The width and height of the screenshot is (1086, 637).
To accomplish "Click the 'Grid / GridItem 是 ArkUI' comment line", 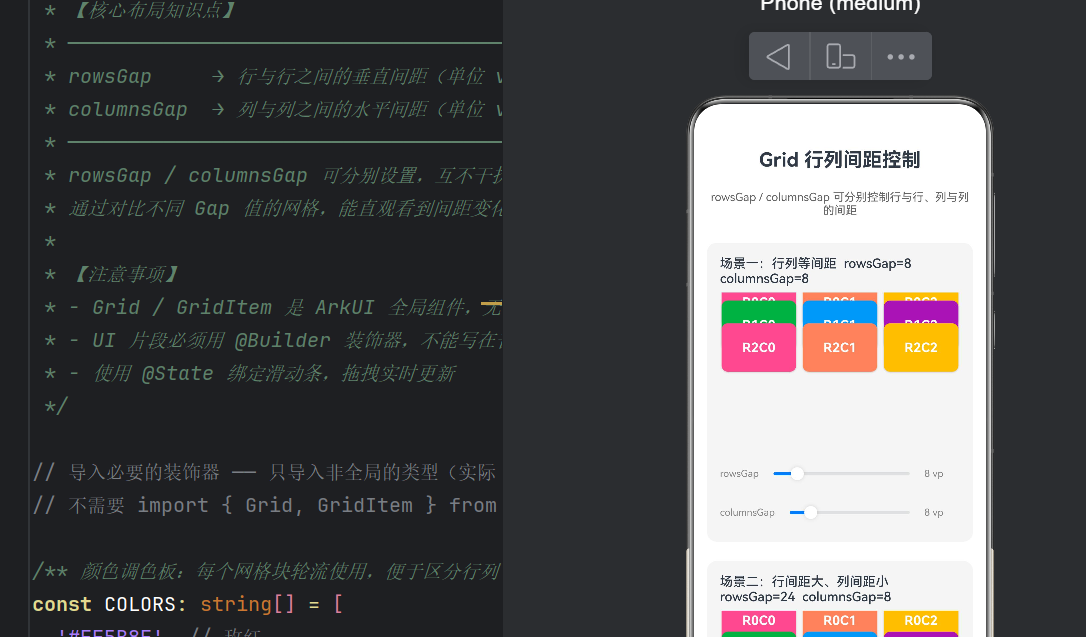I will (273, 307).
